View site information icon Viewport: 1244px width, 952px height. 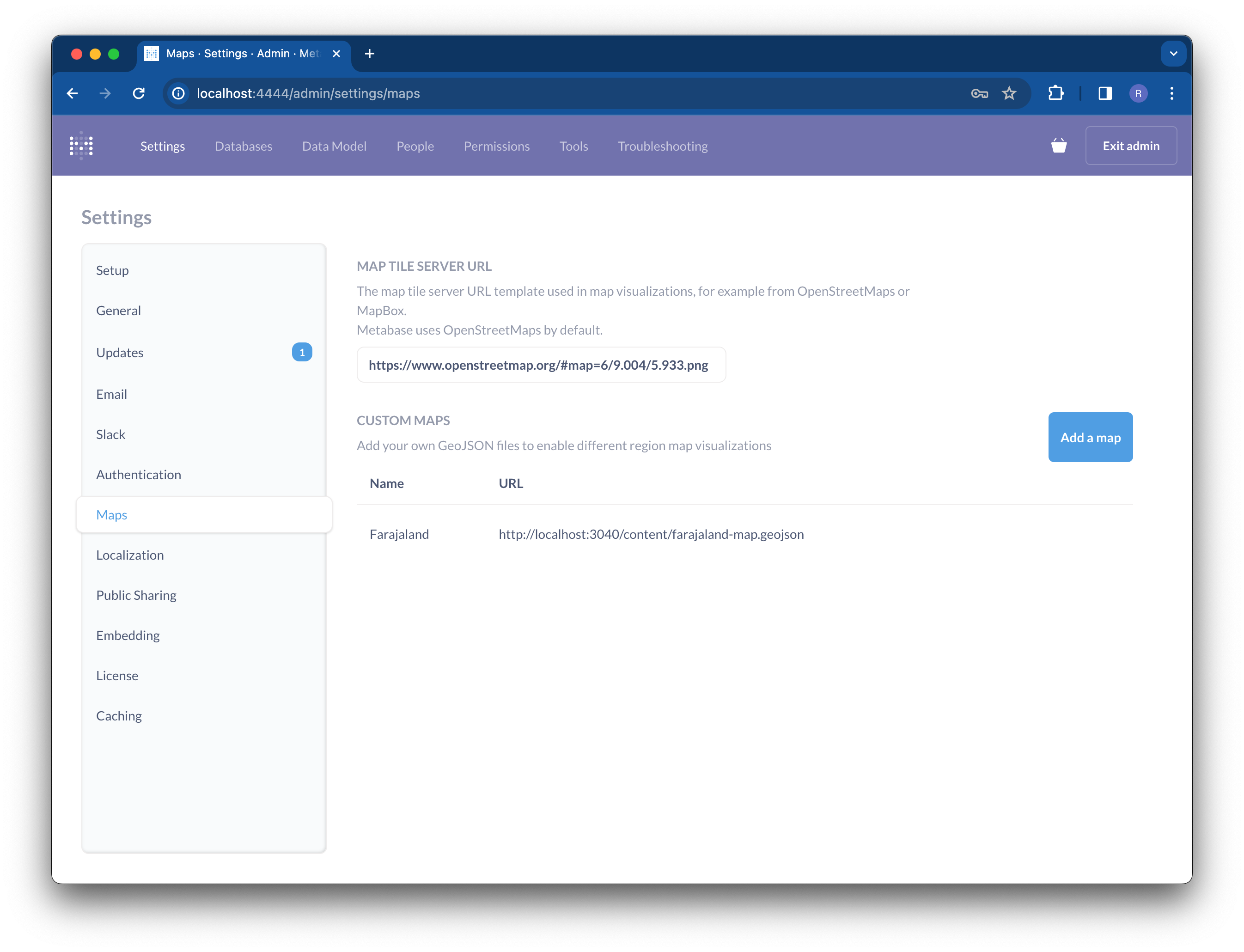click(178, 93)
